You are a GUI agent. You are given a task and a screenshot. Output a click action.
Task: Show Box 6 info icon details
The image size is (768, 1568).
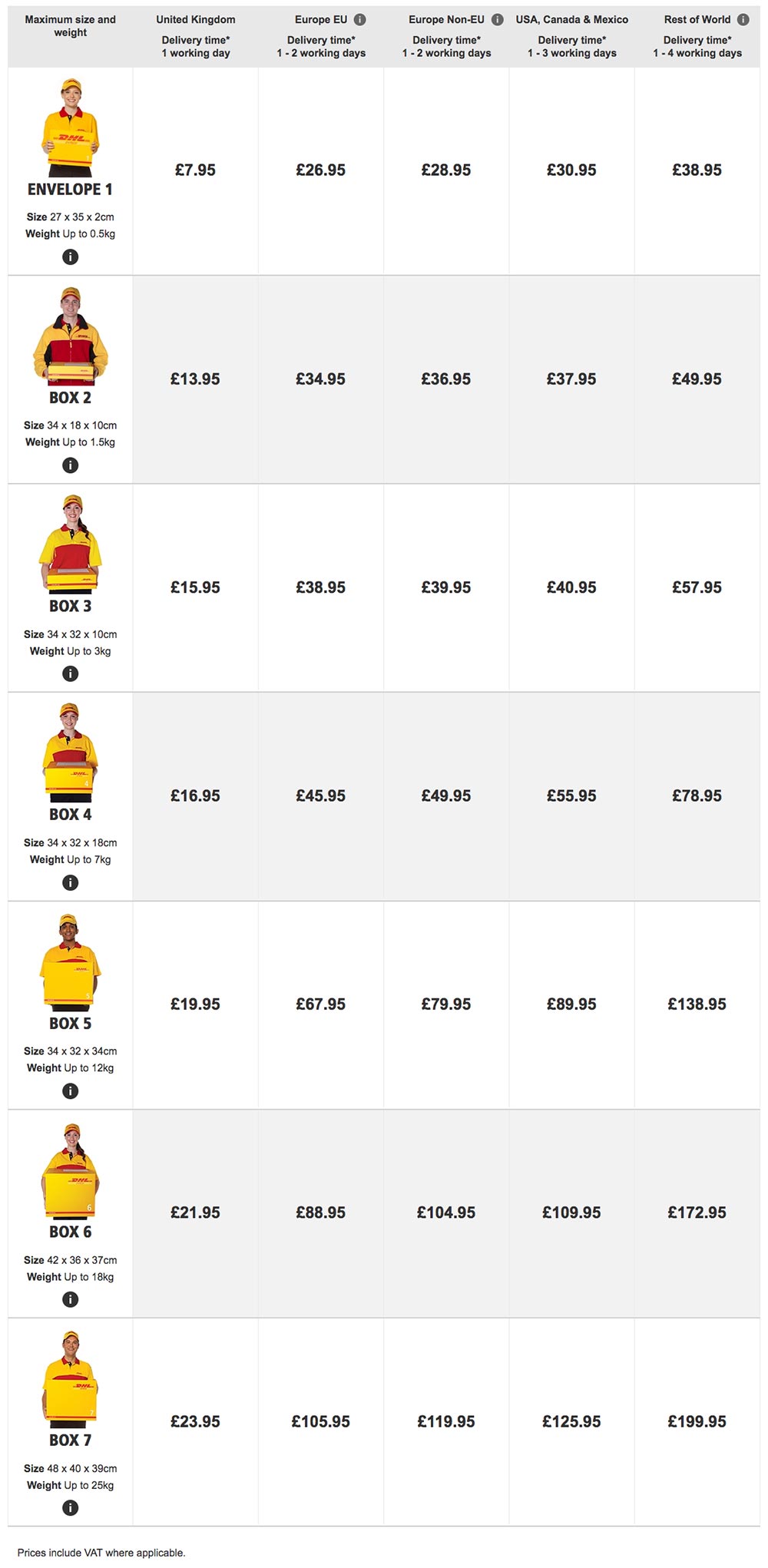pos(70,1300)
